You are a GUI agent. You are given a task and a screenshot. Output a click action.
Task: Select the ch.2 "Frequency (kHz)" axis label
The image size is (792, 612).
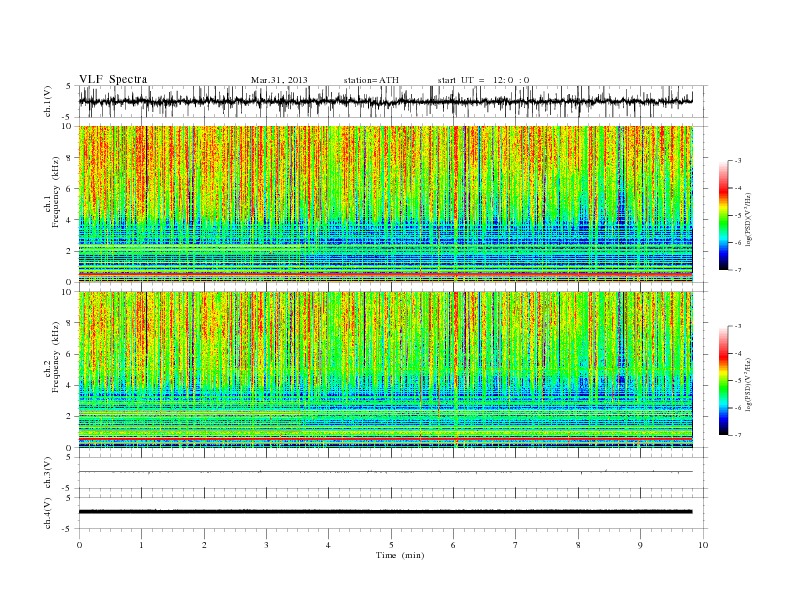click(57, 356)
